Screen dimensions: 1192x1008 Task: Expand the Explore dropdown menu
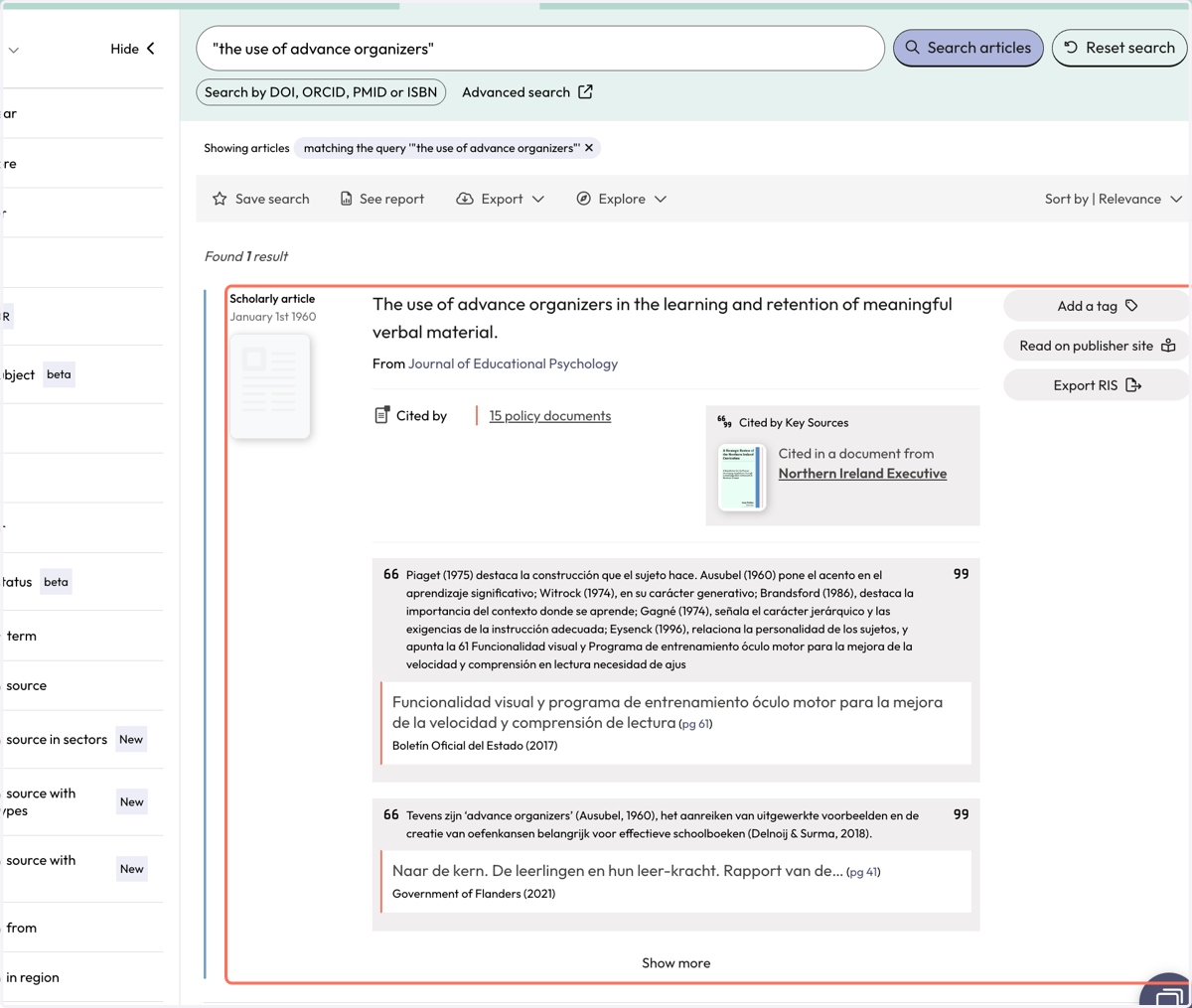pos(622,199)
